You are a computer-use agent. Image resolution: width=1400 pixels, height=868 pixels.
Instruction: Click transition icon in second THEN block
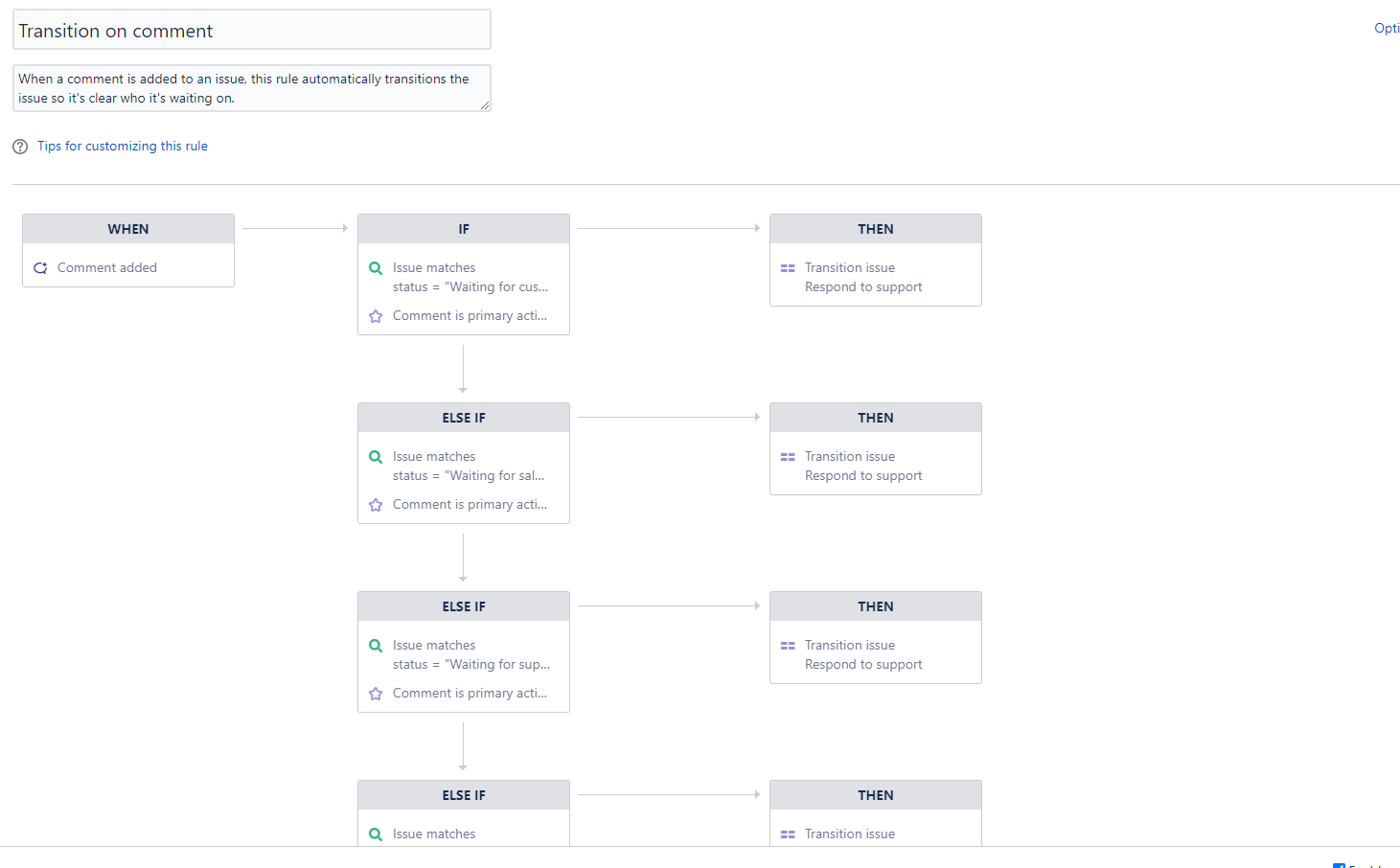[x=788, y=457]
